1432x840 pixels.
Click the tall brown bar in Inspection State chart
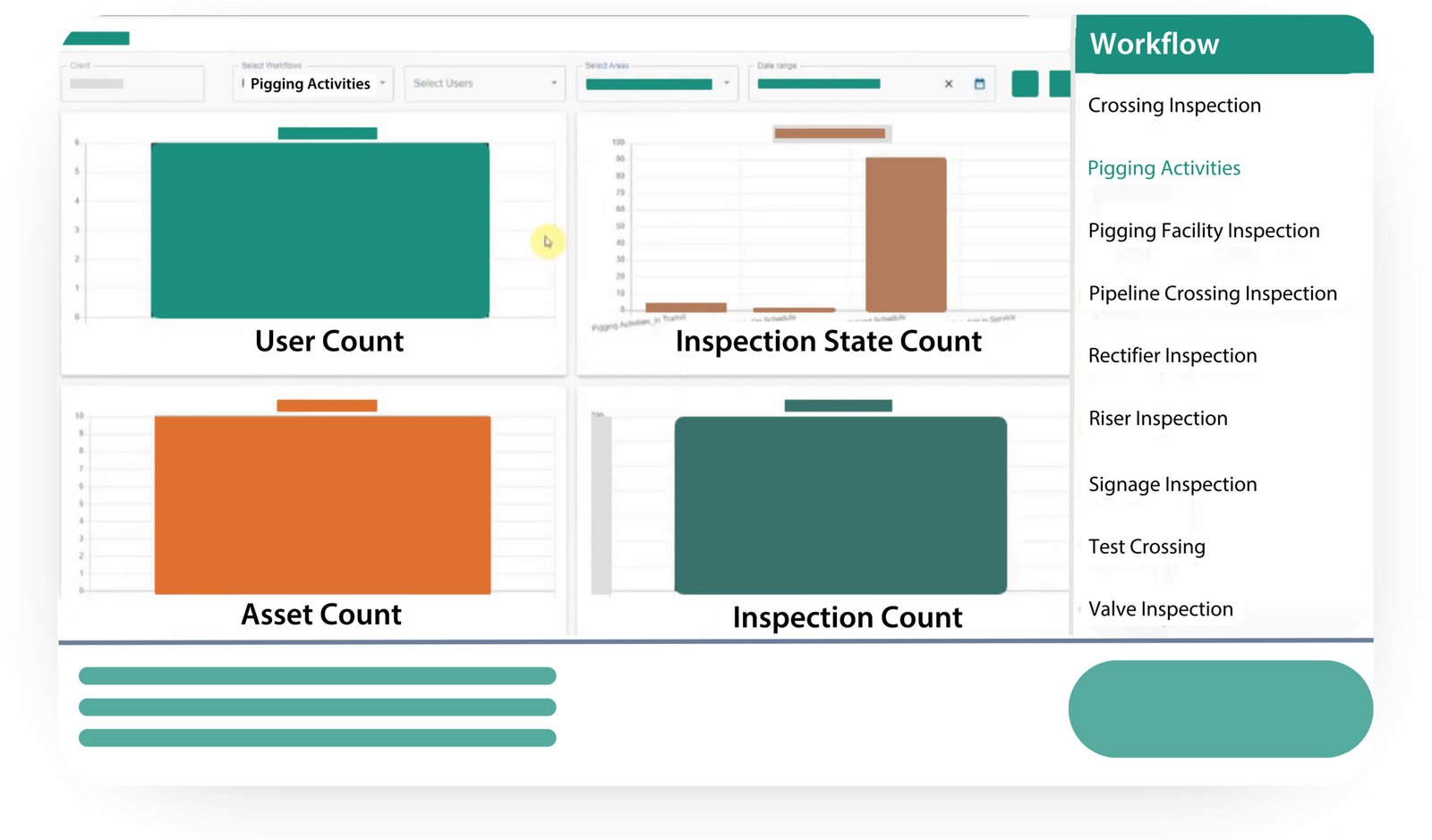point(906,234)
